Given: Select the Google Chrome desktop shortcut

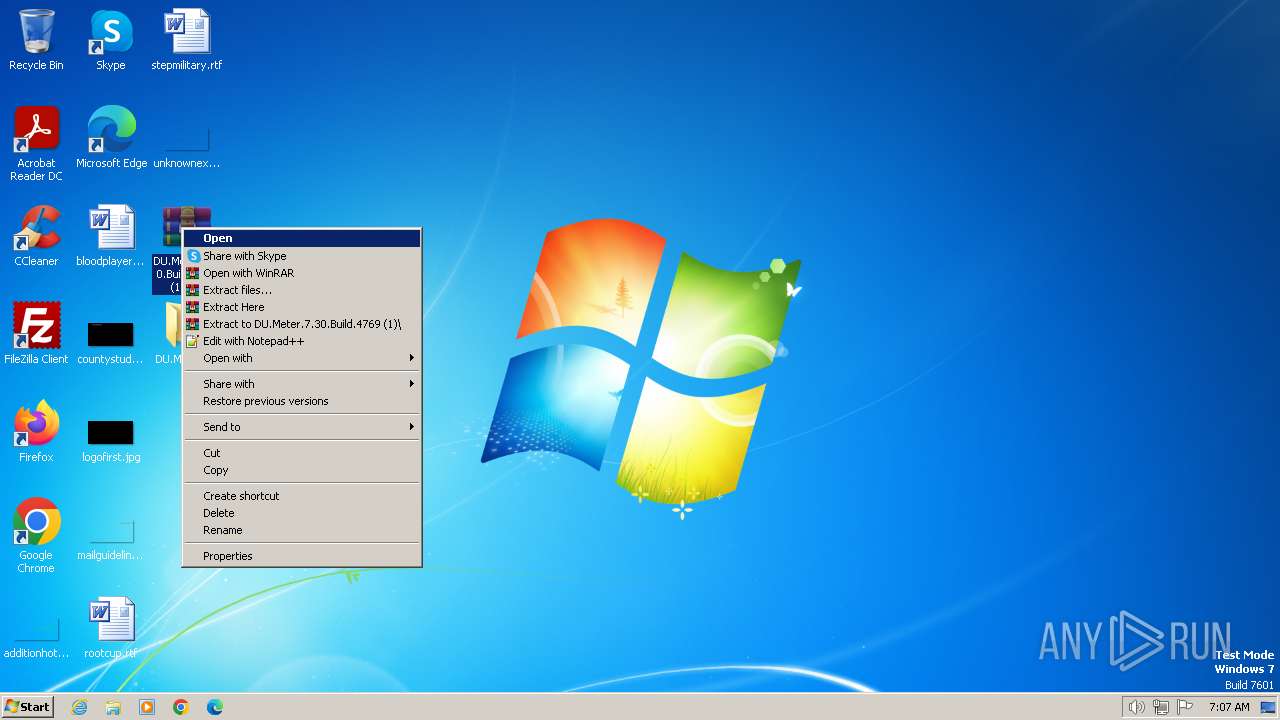Looking at the screenshot, I should (36, 536).
